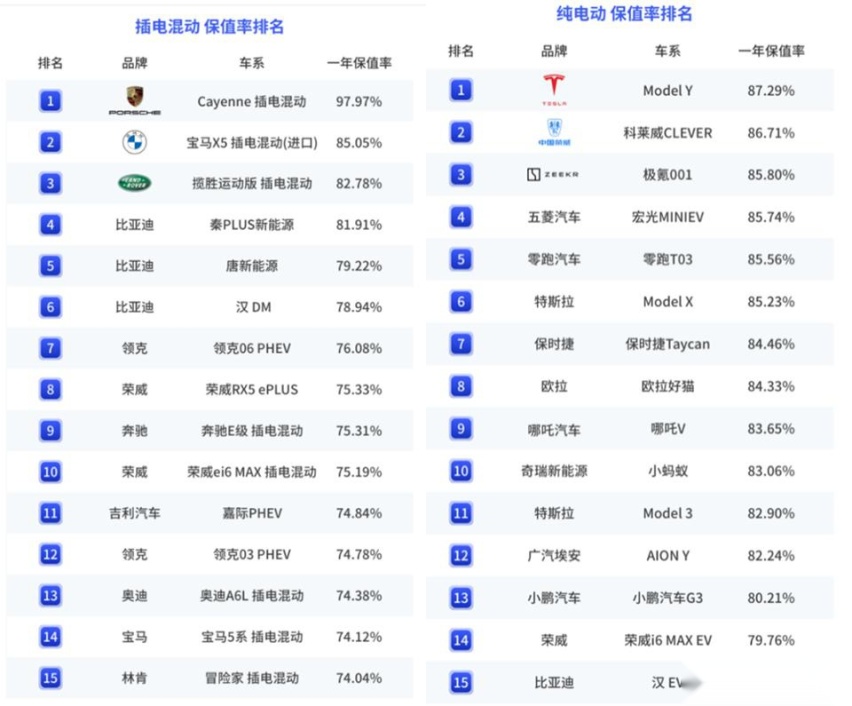Click rank badge 12 in the AION Y row
This screenshot has height=706, width=852.
click(x=461, y=555)
